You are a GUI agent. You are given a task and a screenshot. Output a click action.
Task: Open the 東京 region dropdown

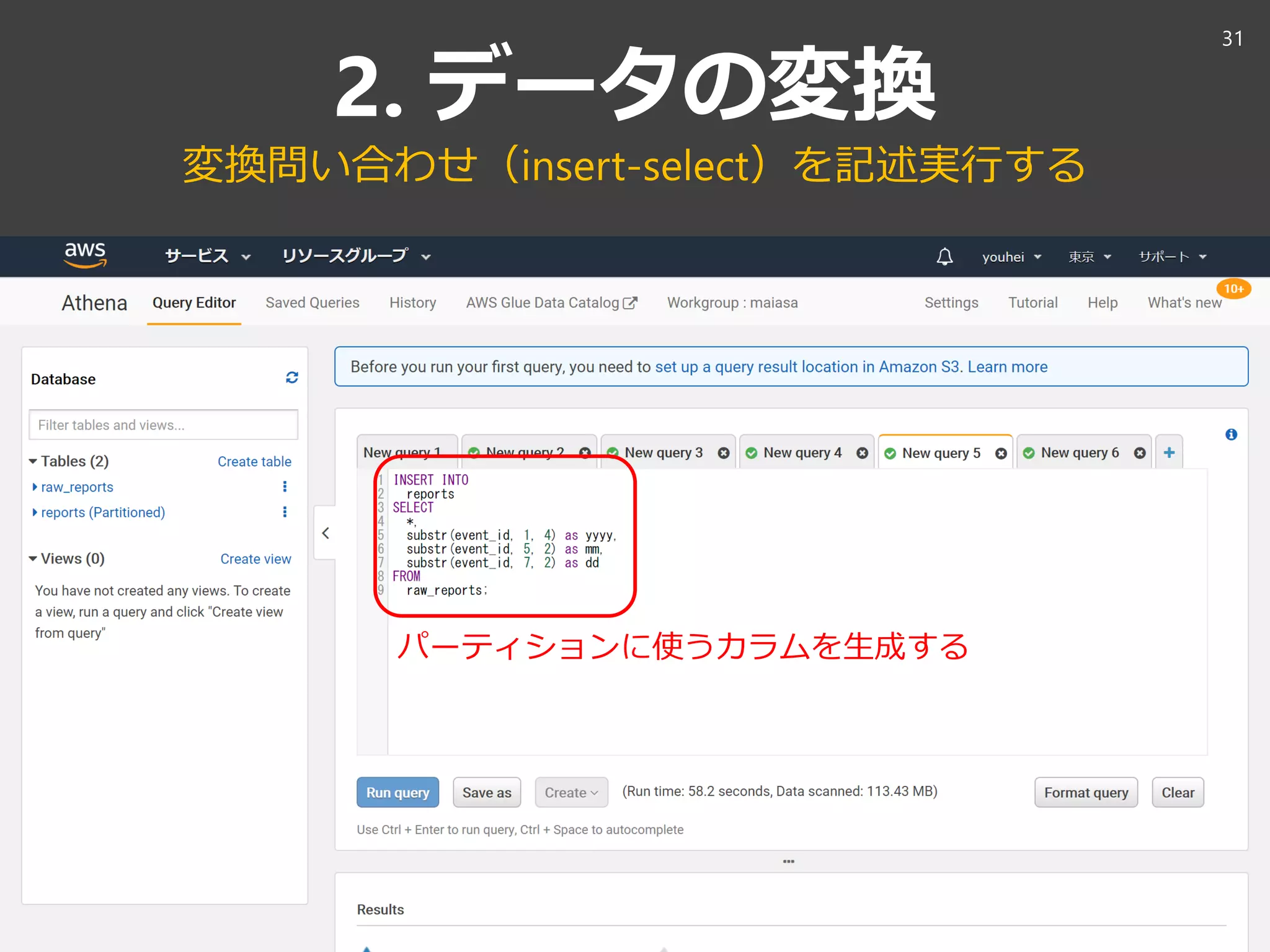pos(1090,257)
